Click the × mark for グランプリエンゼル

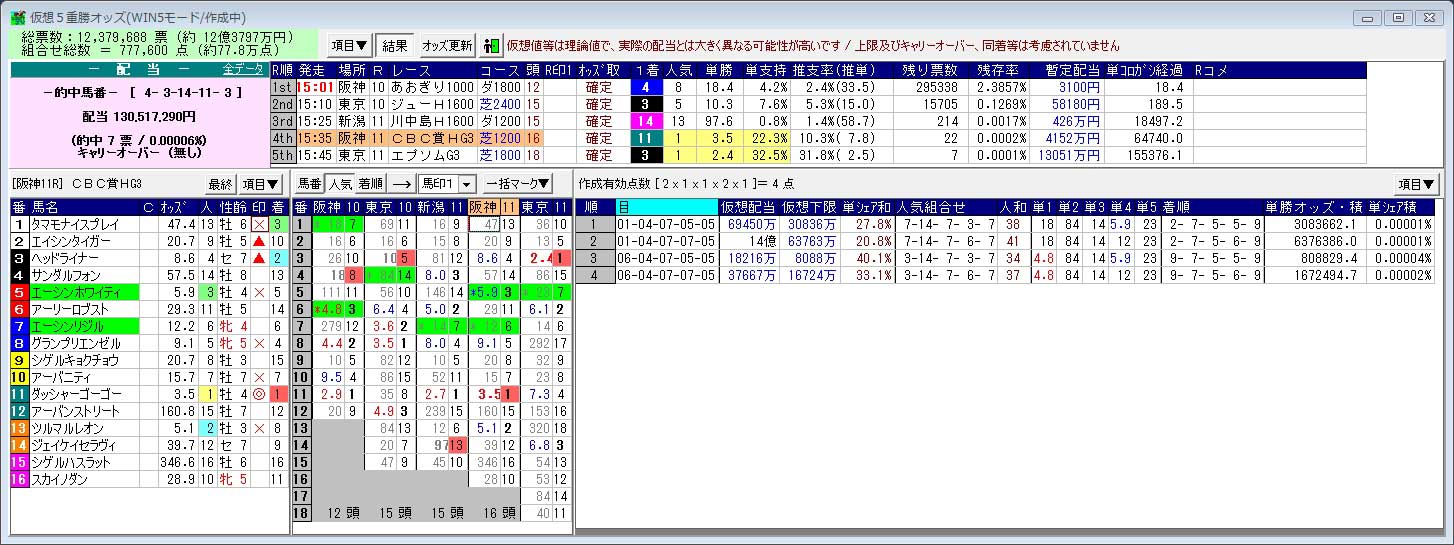(x=260, y=344)
